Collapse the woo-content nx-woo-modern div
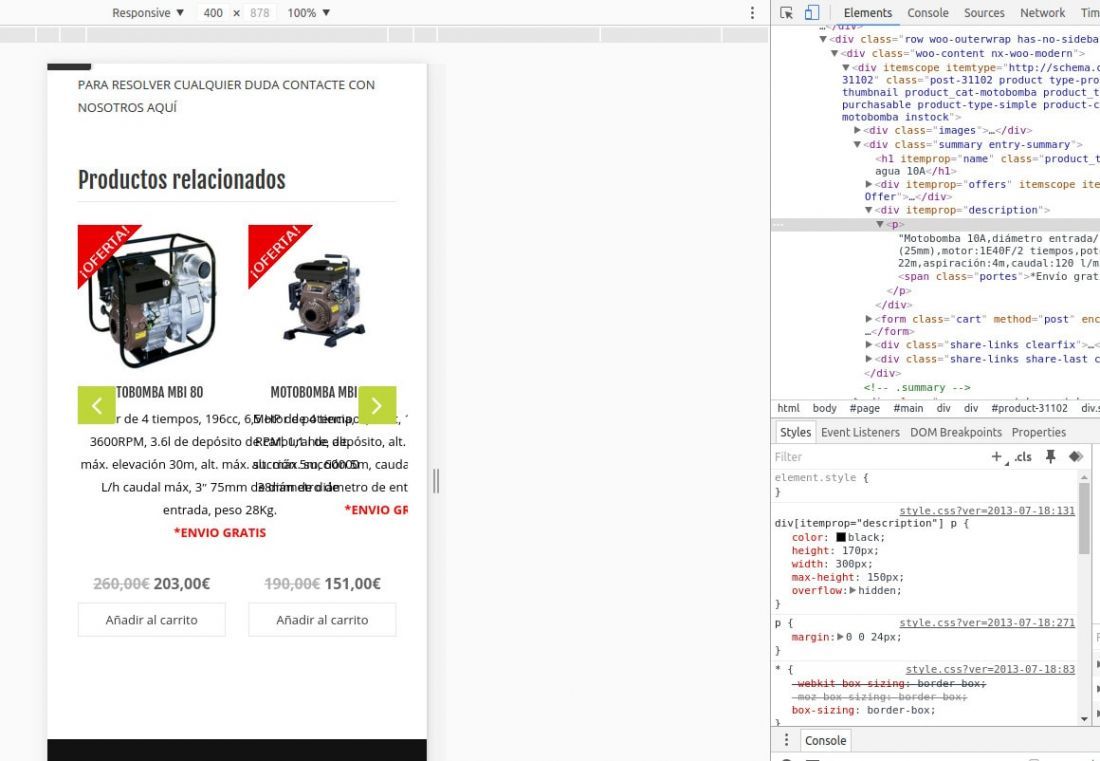This screenshot has width=1100, height=761. 834,53
